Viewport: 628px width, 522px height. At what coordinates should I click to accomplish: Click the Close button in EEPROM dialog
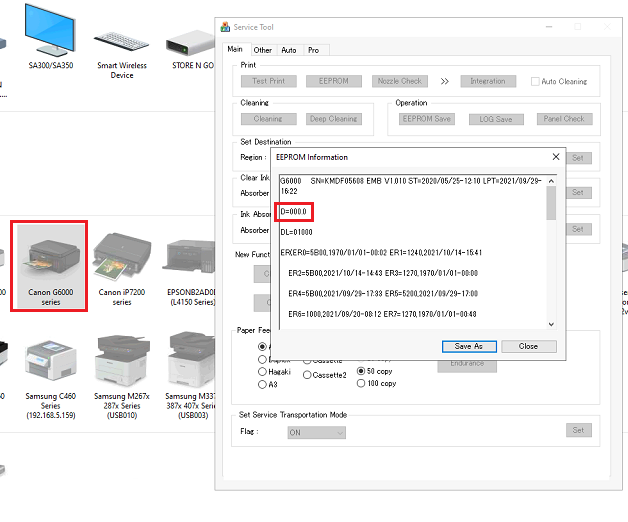click(529, 347)
